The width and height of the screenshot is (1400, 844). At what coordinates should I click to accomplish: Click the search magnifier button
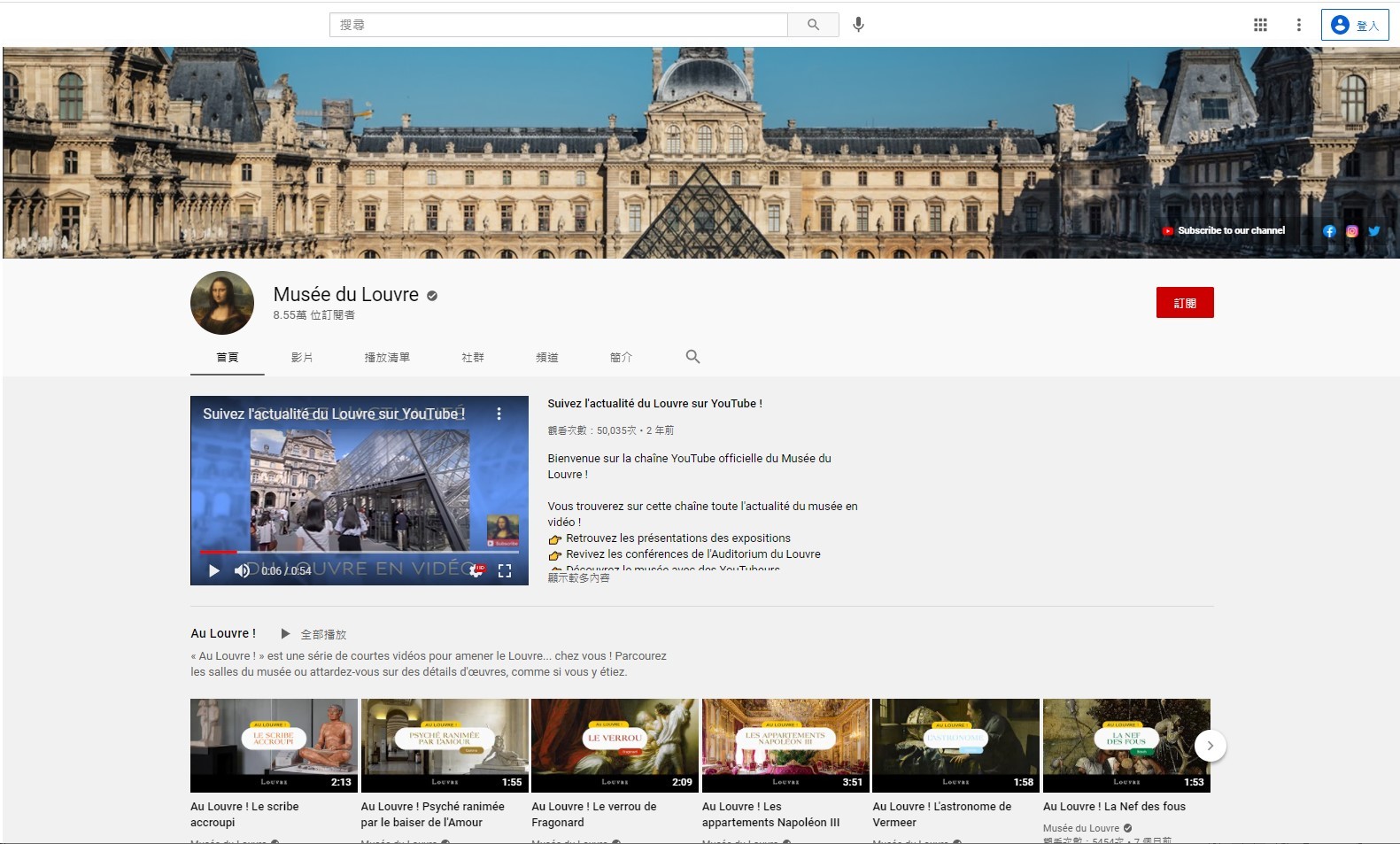(813, 25)
